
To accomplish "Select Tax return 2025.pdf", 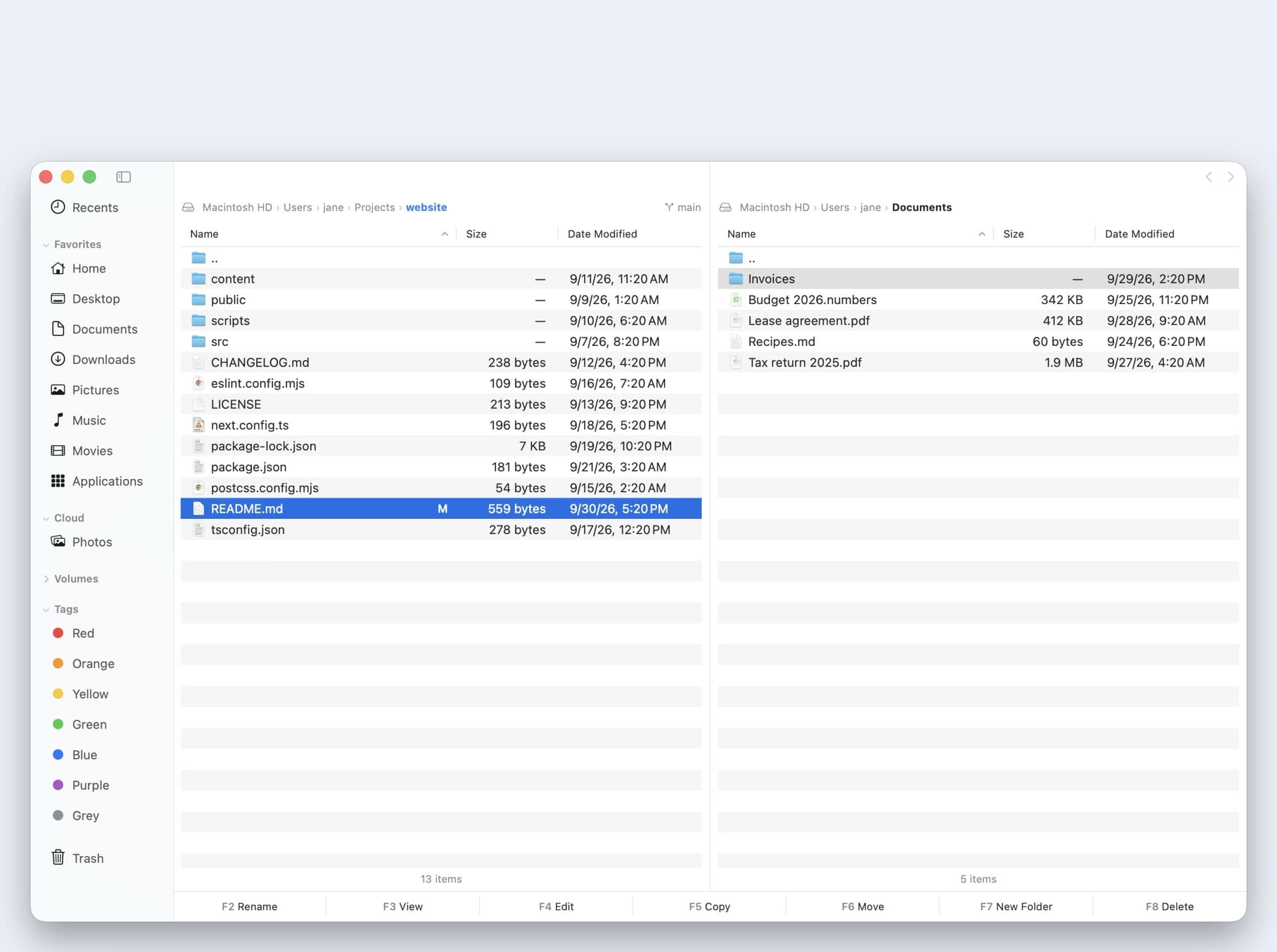I will coord(978,363).
